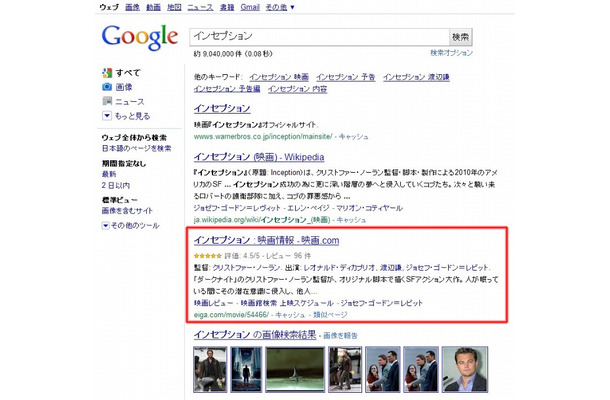Click related keyword インセプション 渡辺謙
Screen dimensions: 610x400
pos(412,77)
